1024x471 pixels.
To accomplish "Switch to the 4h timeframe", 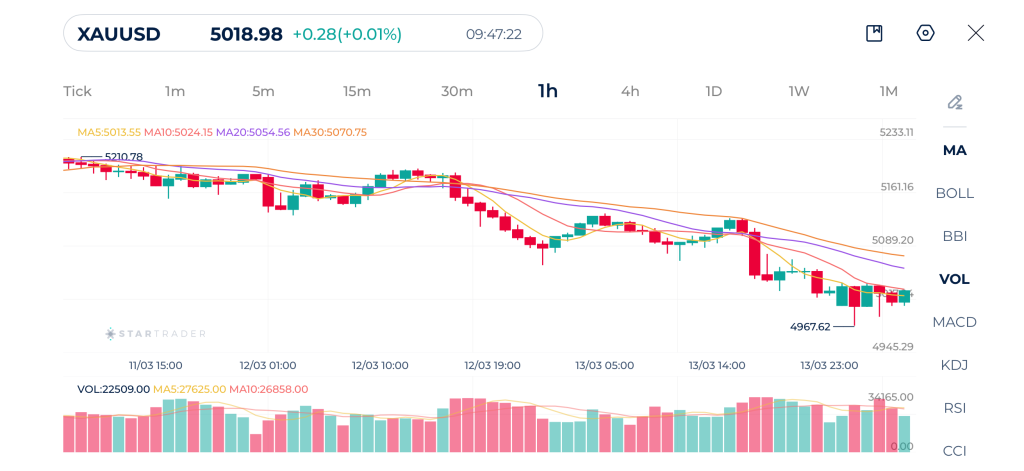I will [x=630, y=91].
